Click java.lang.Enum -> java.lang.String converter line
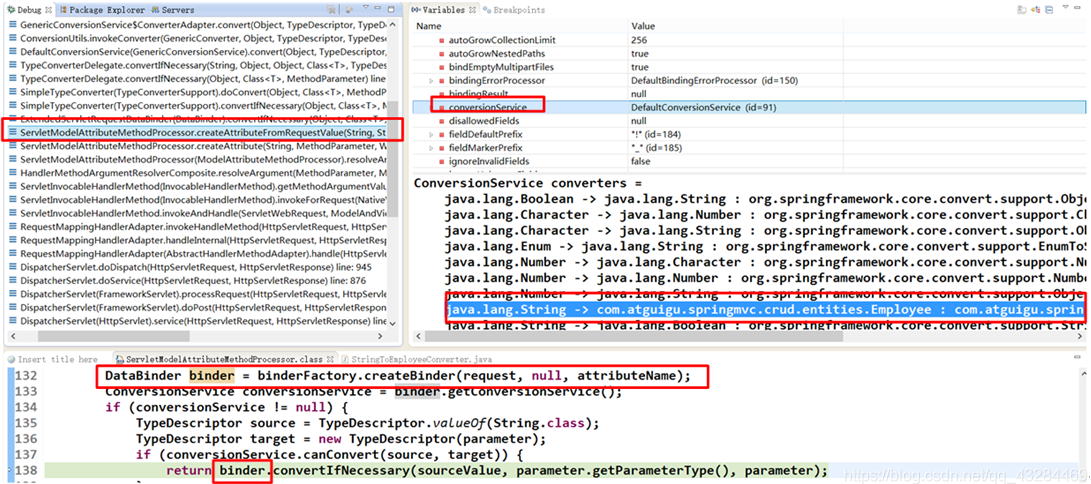Viewport: 1091px width, 484px height. click(764, 246)
